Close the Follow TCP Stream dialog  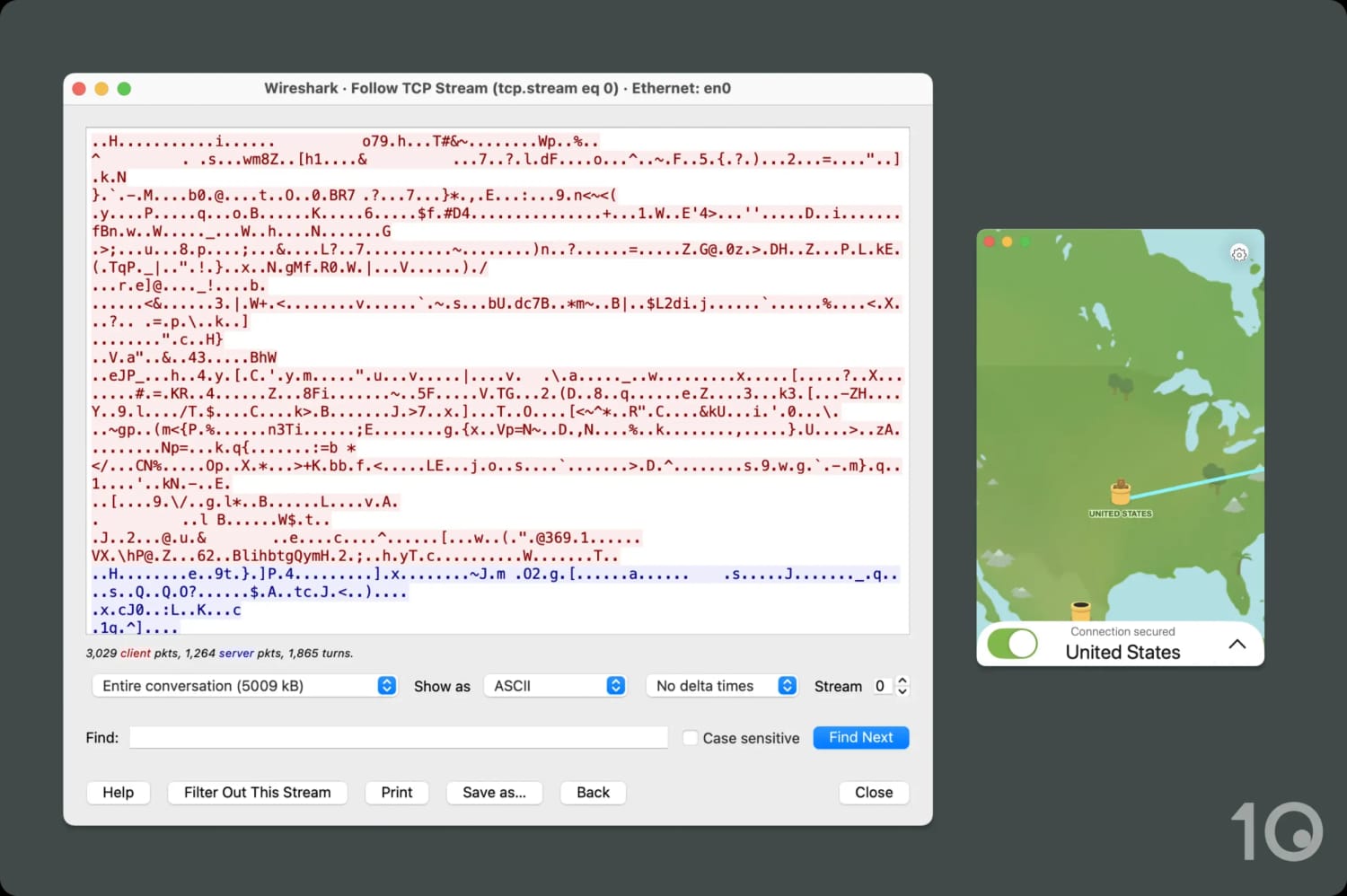pos(872,792)
